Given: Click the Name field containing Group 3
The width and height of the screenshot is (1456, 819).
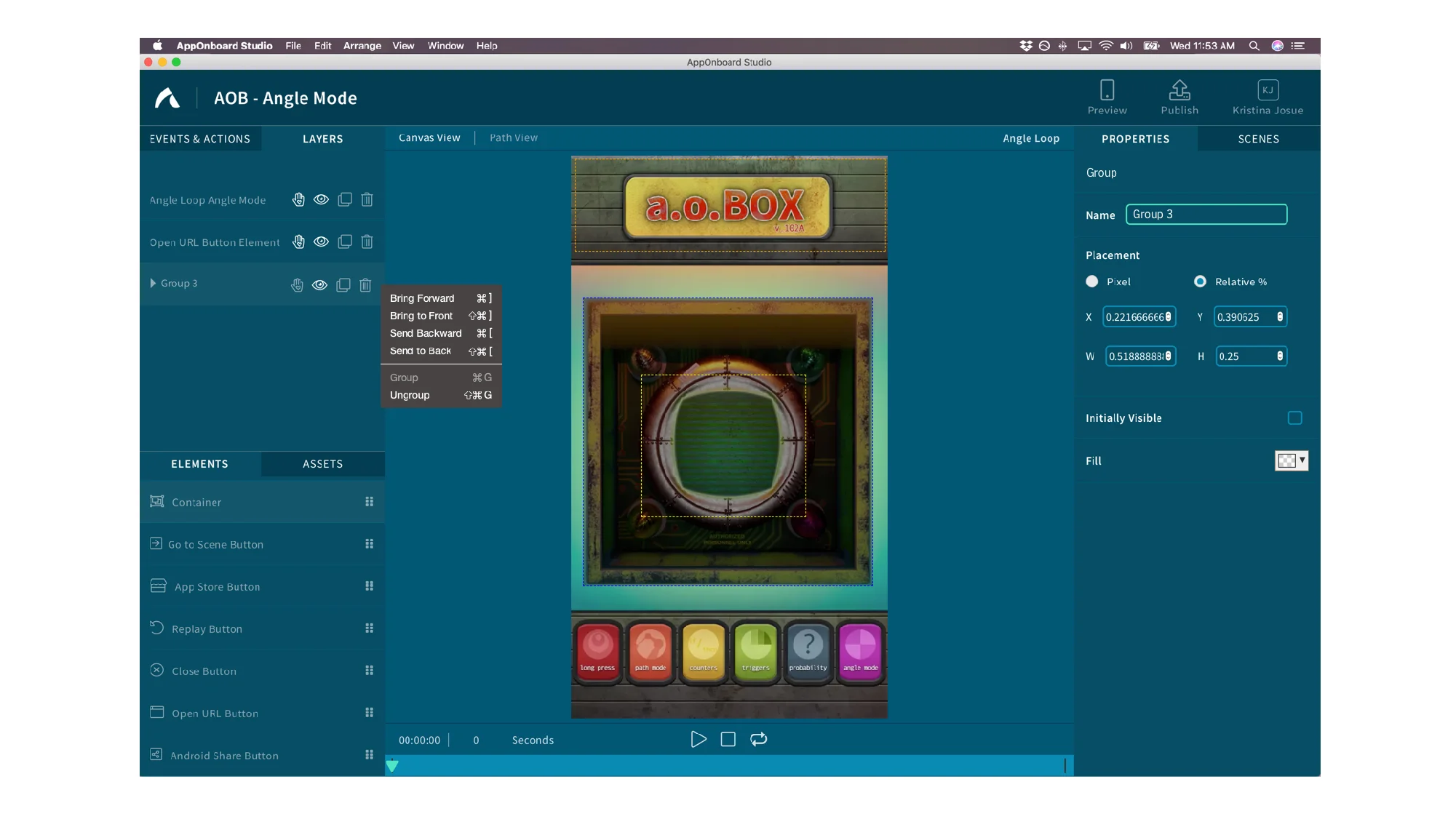Looking at the screenshot, I should [1206, 215].
